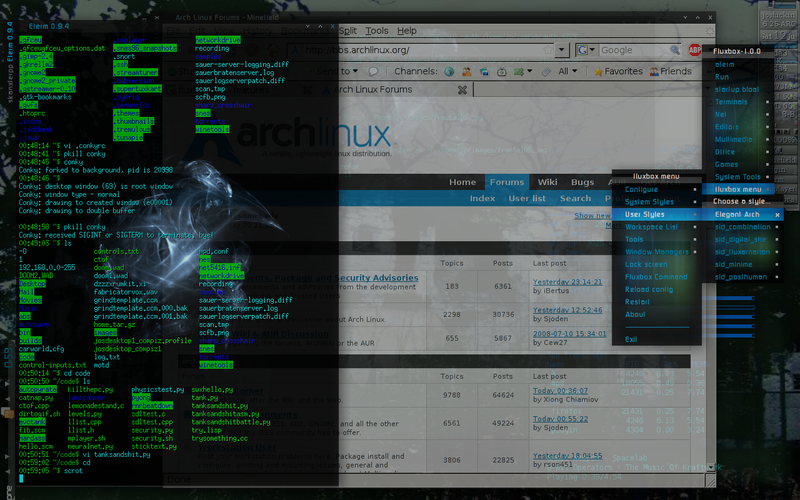Image resolution: width=800 pixels, height=500 pixels.
Task: Expand the Office submenu
Action: click(x=738, y=152)
